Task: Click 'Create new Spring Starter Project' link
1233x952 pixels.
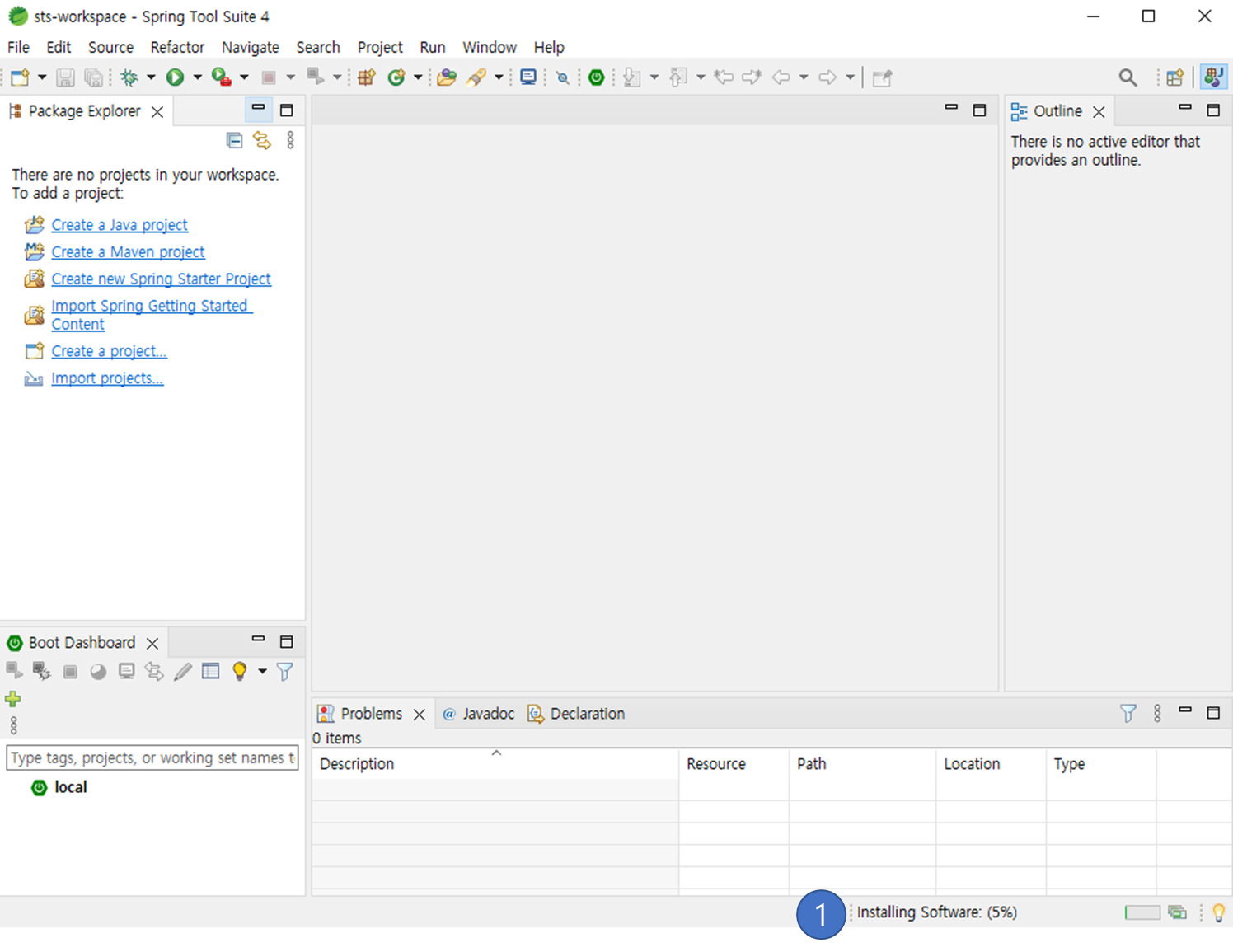Action: click(161, 279)
